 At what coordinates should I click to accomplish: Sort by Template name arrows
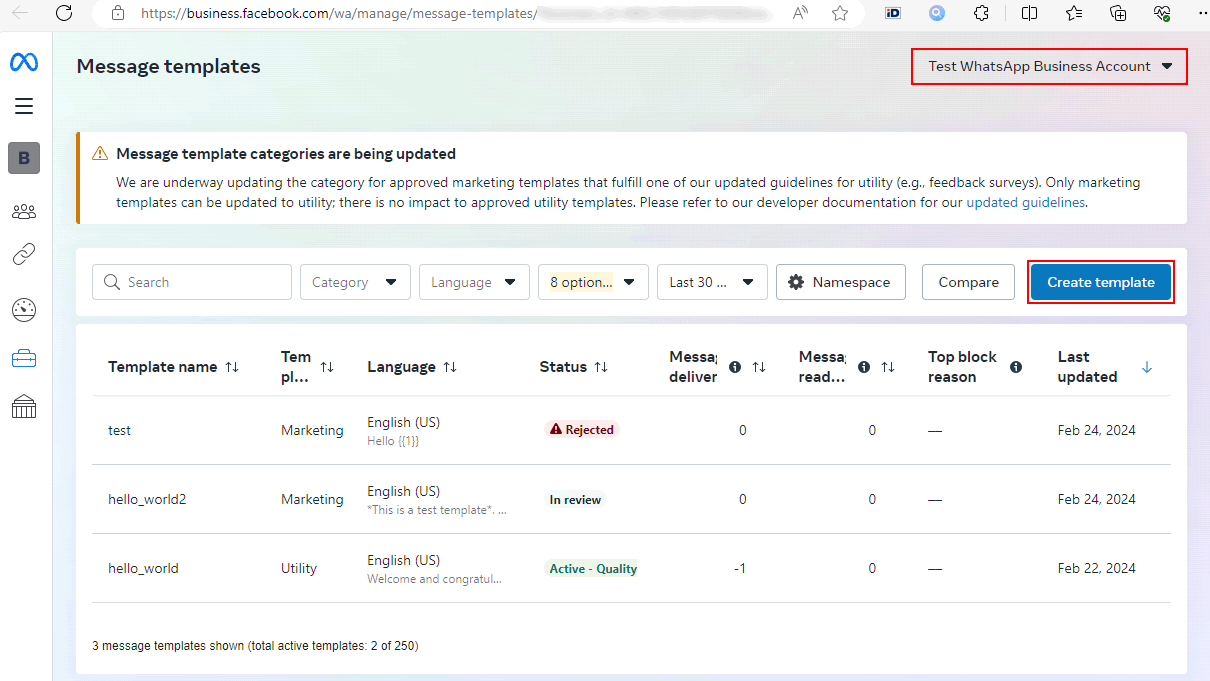[232, 367]
